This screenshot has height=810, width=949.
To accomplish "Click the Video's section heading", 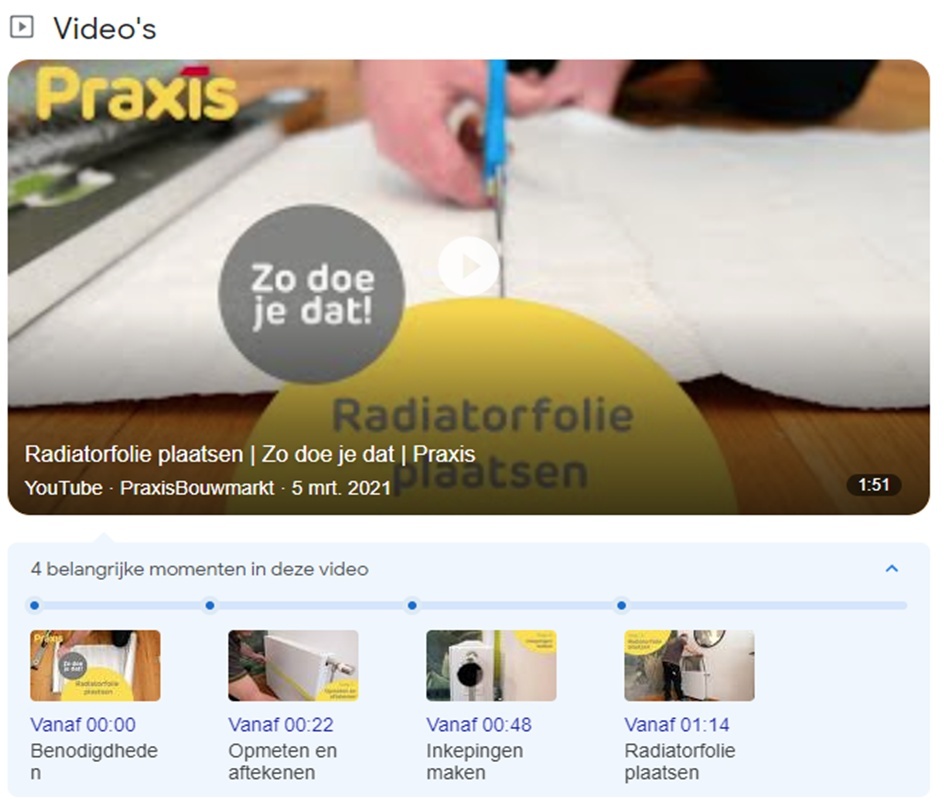I will (x=105, y=28).
